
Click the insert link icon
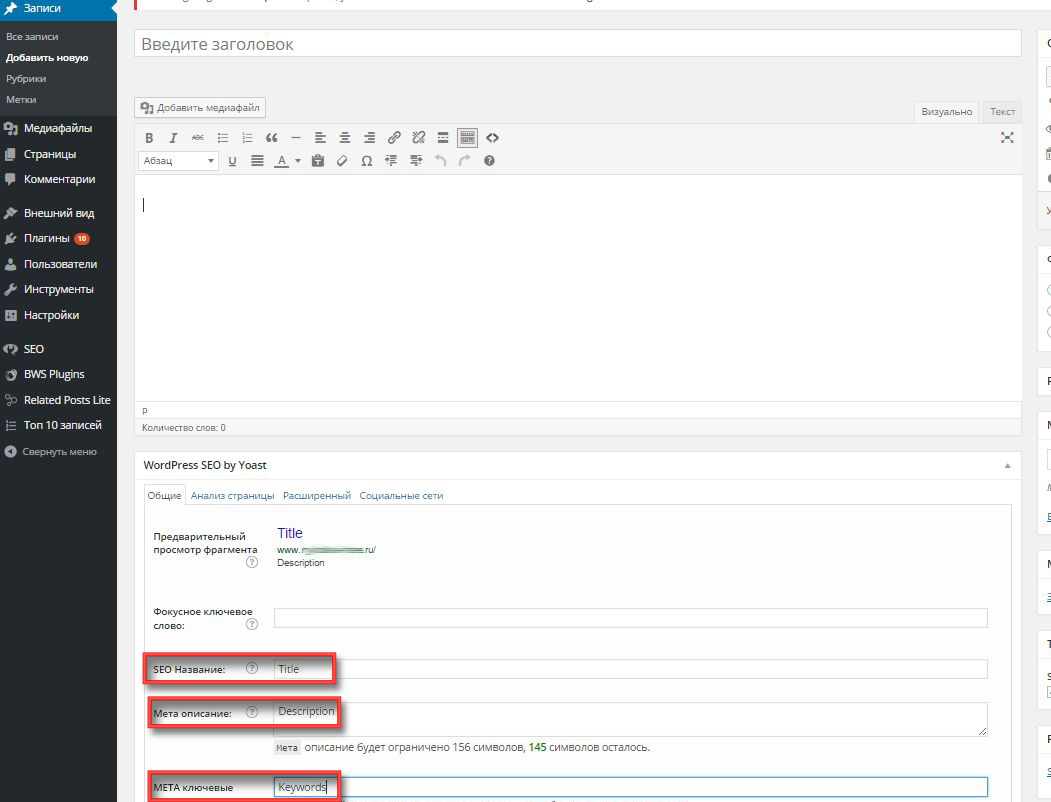pyautogui.click(x=394, y=138)
